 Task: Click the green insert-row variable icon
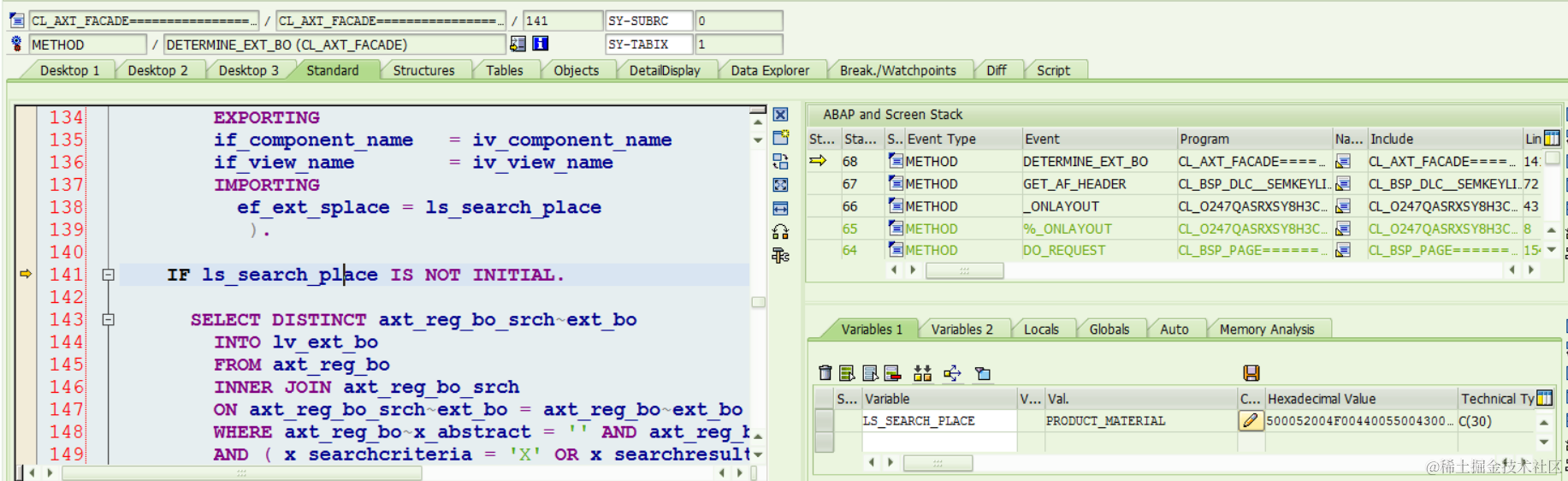[x=847, y=372]
